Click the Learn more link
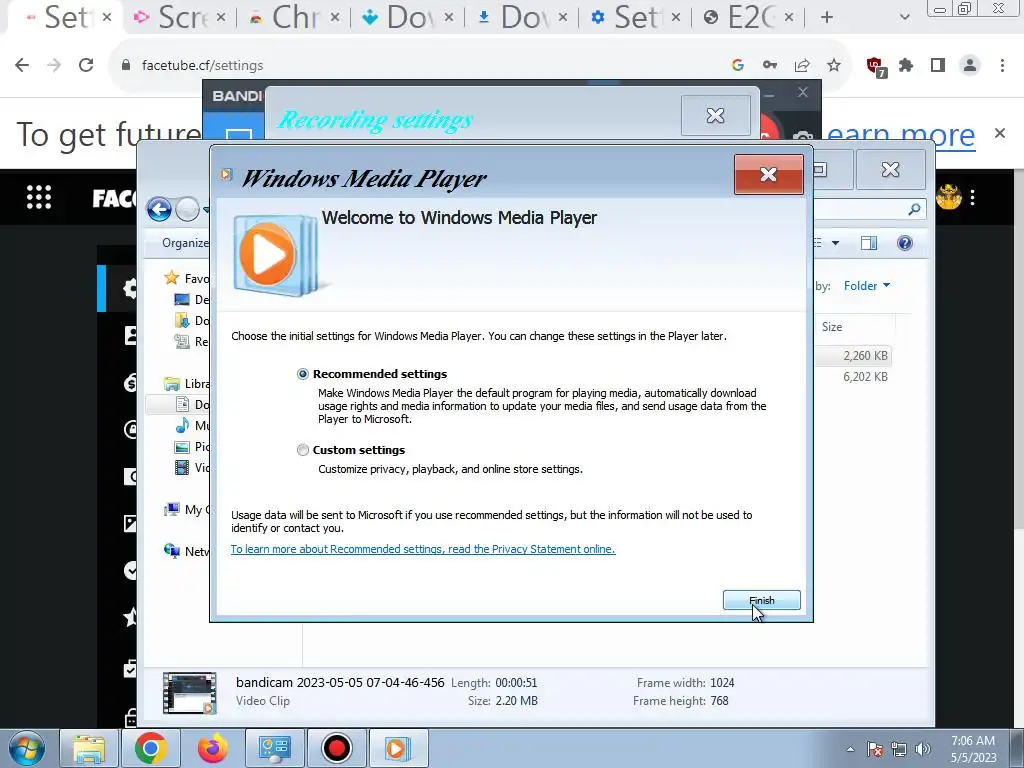The image size is (1024, 768). click(x=901, y=135)
